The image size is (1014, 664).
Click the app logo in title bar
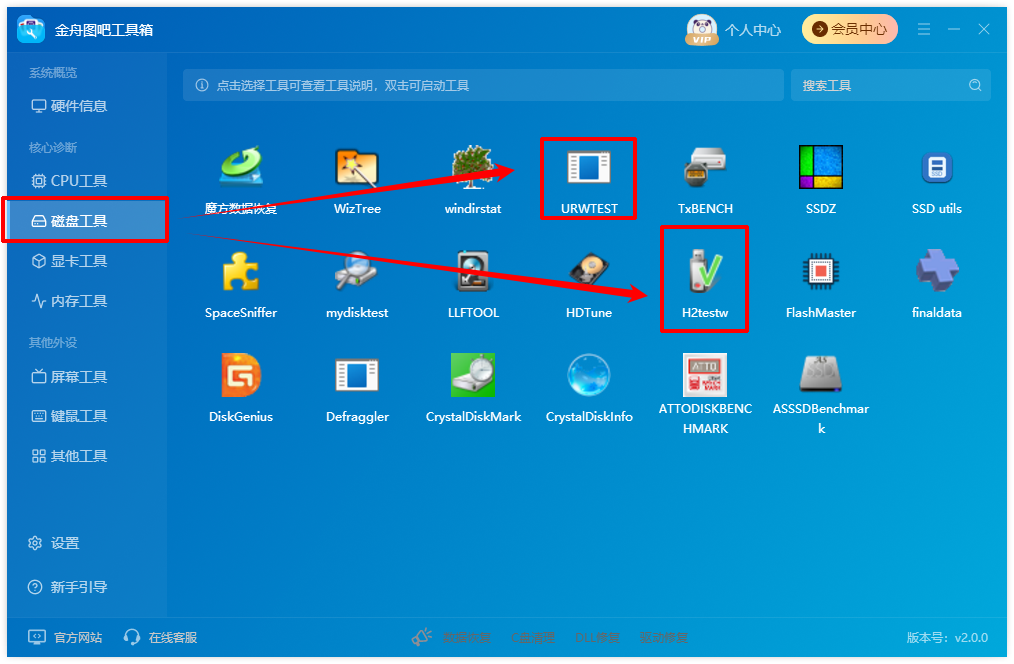coord(31,30)
